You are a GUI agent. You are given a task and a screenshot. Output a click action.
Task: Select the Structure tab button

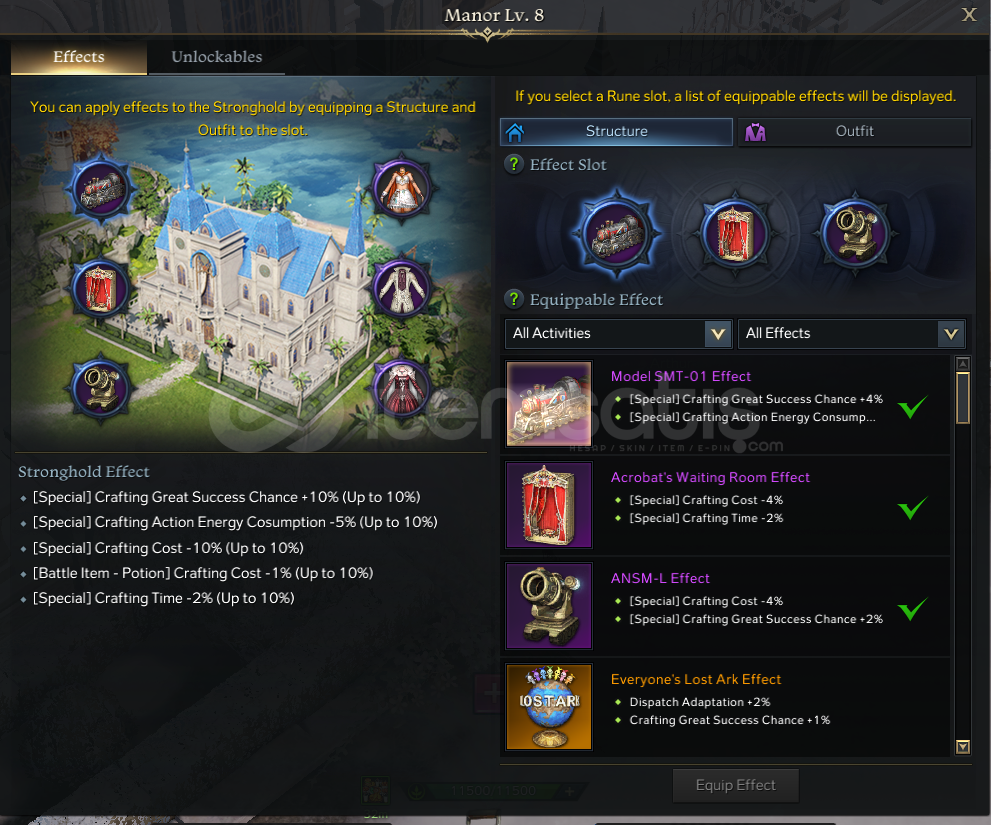[x=616, y=131]
